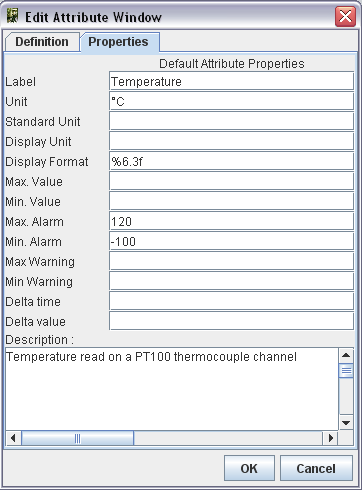Edit the Min. Alarm field showing -100

[x=232, y=241]
